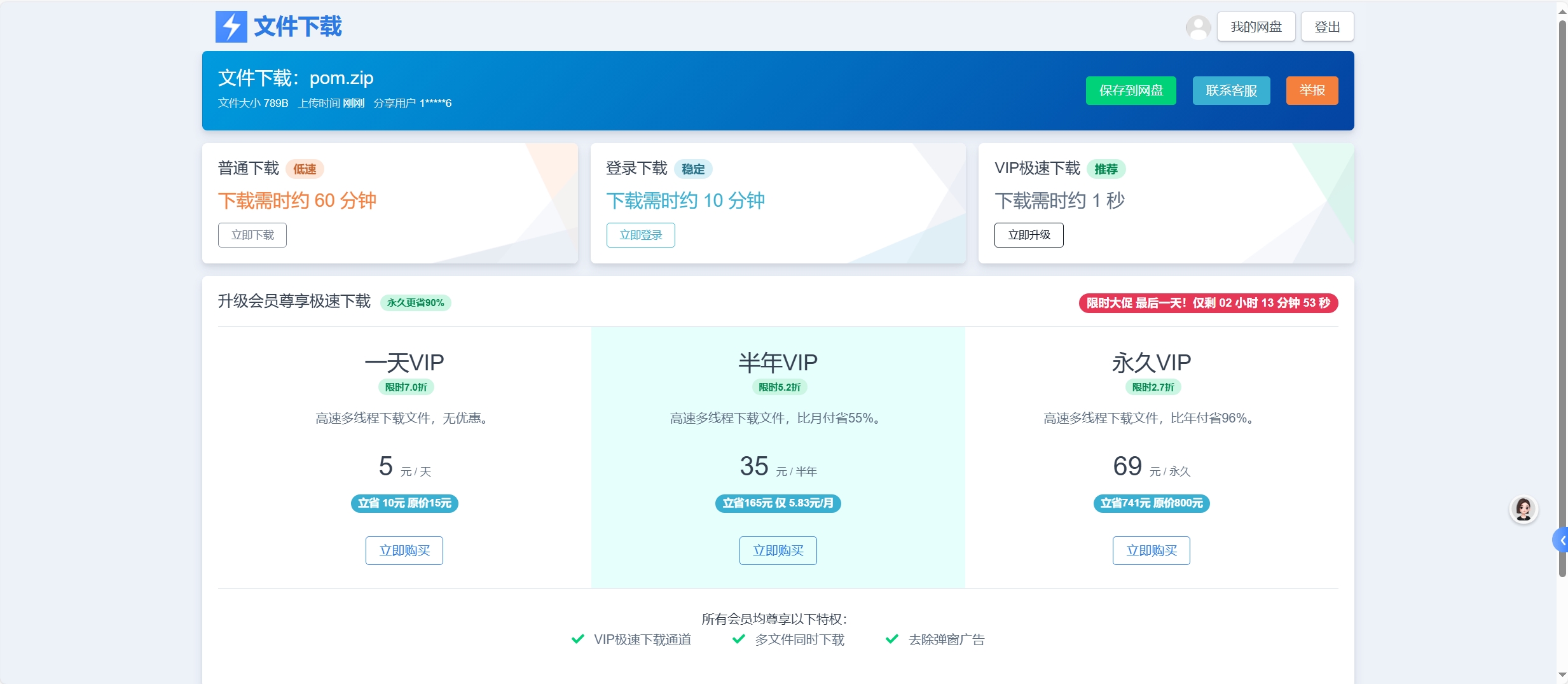
Task: Contact support via 联系客服 button
Action: [1231, 90]
